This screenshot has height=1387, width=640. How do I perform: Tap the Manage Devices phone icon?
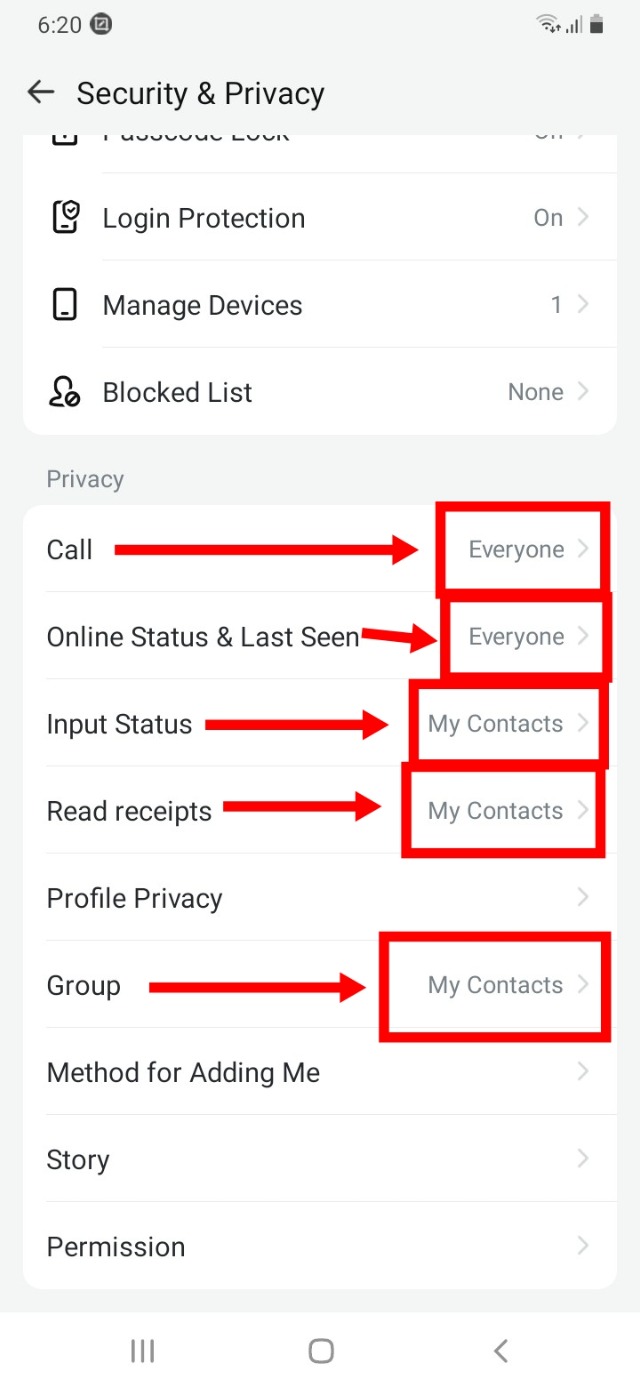(x=65, y=305)
